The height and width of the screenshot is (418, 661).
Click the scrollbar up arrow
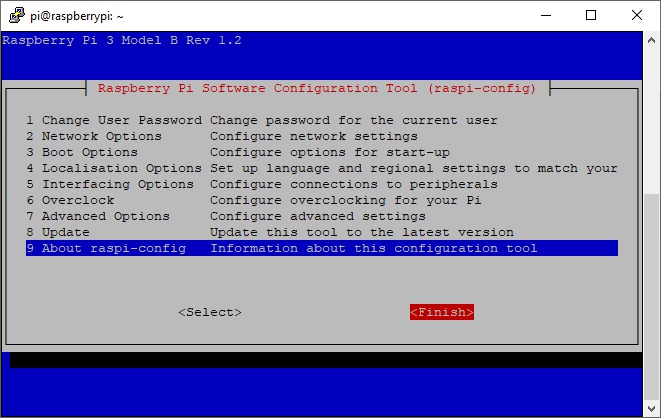click(652, 39)
